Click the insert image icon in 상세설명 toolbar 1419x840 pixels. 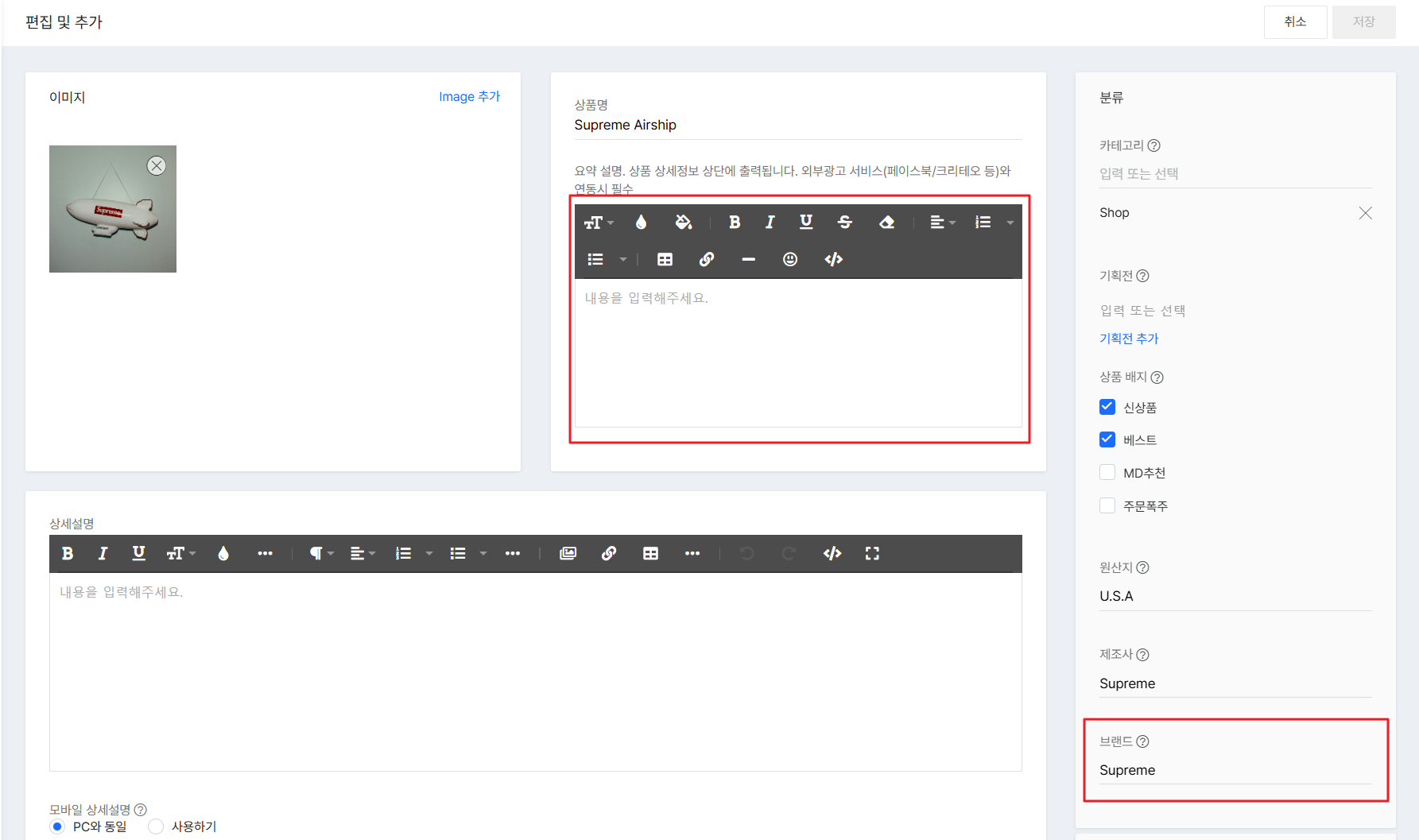pyautogui.click(x=568, y=553)
